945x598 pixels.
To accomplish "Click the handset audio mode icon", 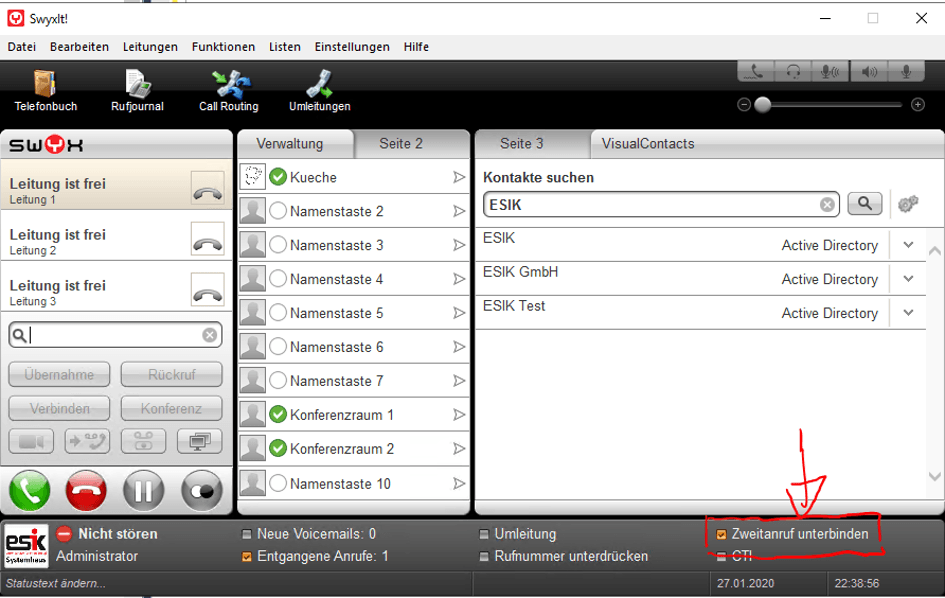I will point(756,72).
